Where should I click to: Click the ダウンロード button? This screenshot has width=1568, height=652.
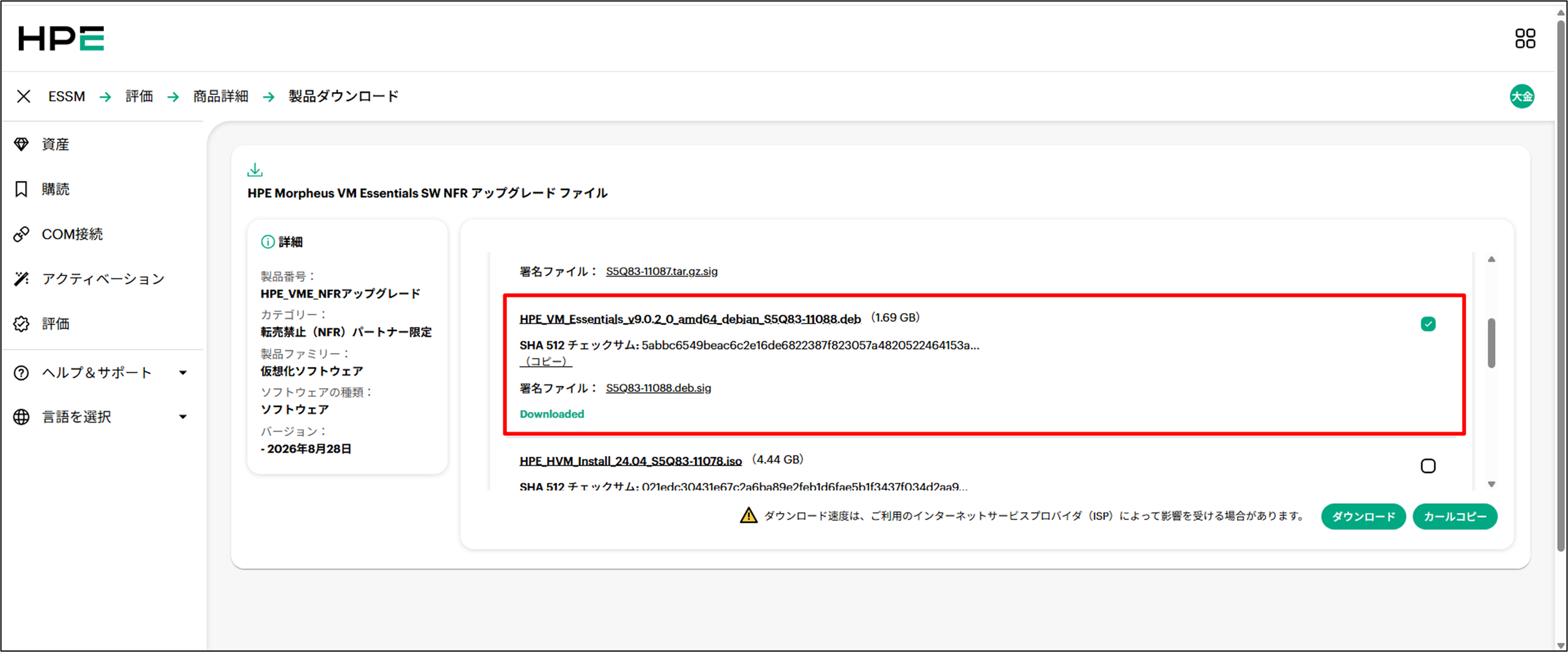pos(1363,517)
